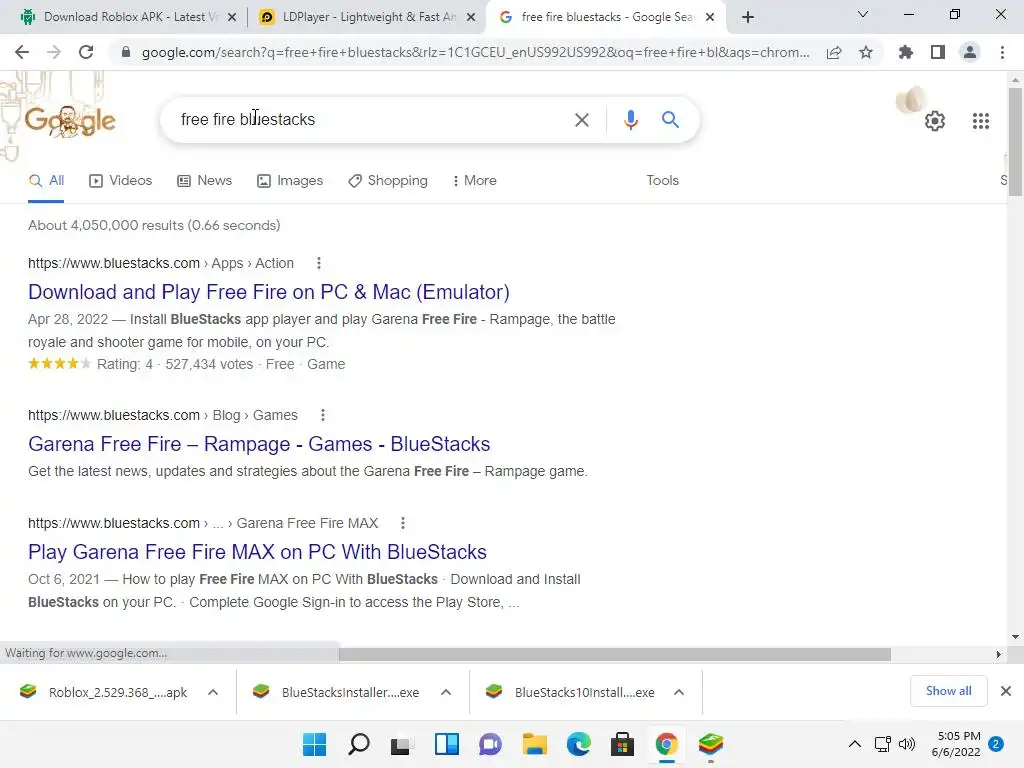This screenshot has height=768, width=1024.
Task: Select the Shopping results tab
Action: coord(388,181)
